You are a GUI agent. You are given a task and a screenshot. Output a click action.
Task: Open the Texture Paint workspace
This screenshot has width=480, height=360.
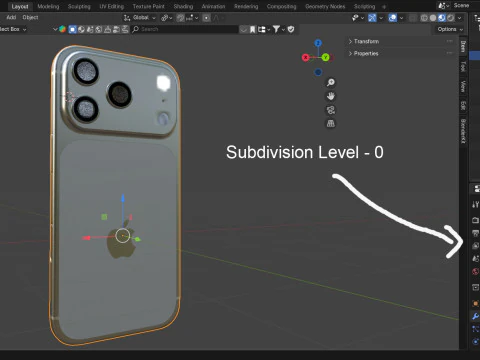pos(148,6)
